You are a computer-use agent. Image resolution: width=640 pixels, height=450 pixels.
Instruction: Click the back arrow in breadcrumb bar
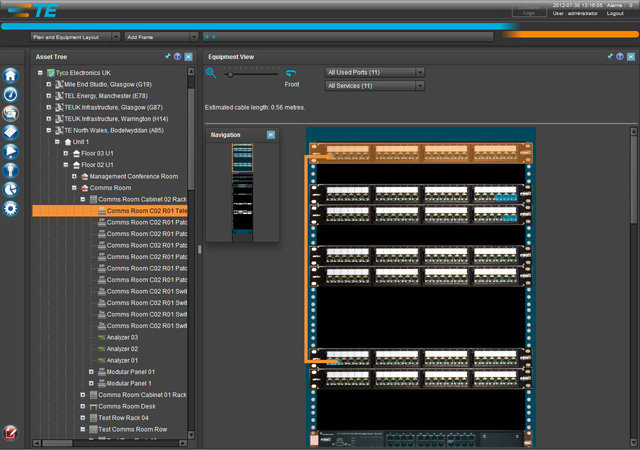[213, 37]
